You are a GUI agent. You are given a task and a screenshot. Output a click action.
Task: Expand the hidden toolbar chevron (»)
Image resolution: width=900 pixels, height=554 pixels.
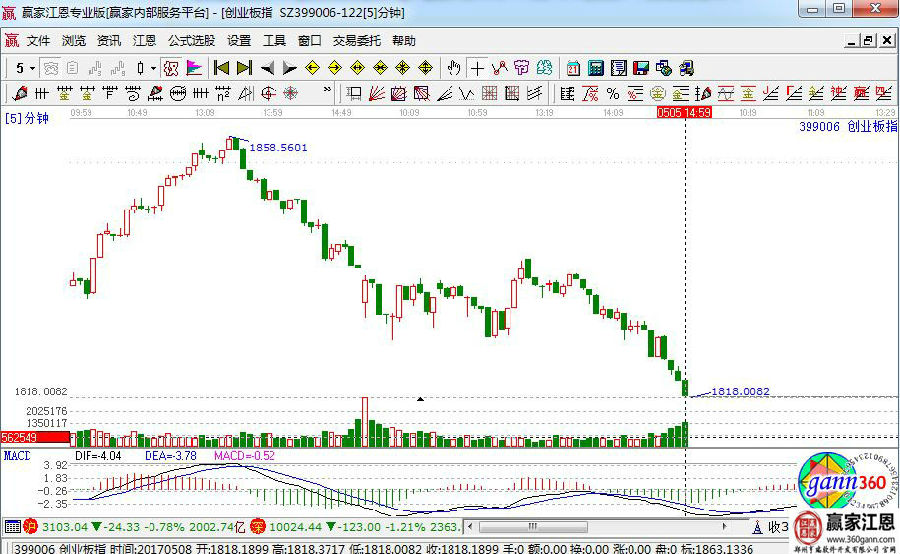[328, 93]
